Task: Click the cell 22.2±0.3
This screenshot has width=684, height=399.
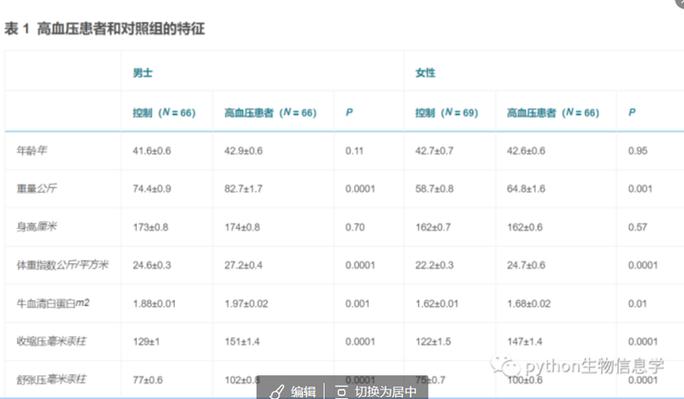Action: [x=434, y=265]
